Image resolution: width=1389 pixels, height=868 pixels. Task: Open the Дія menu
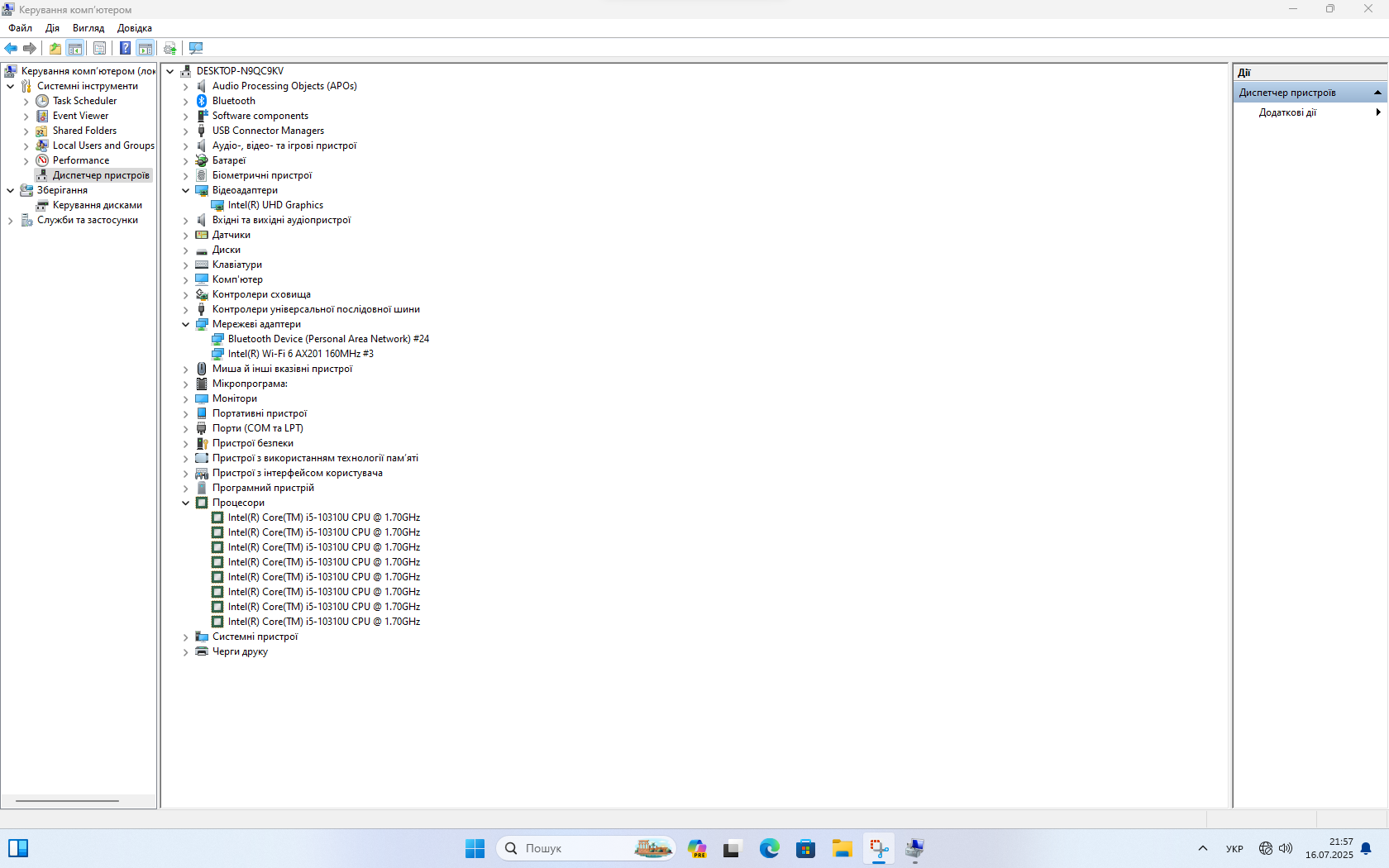tap(52, 28)
